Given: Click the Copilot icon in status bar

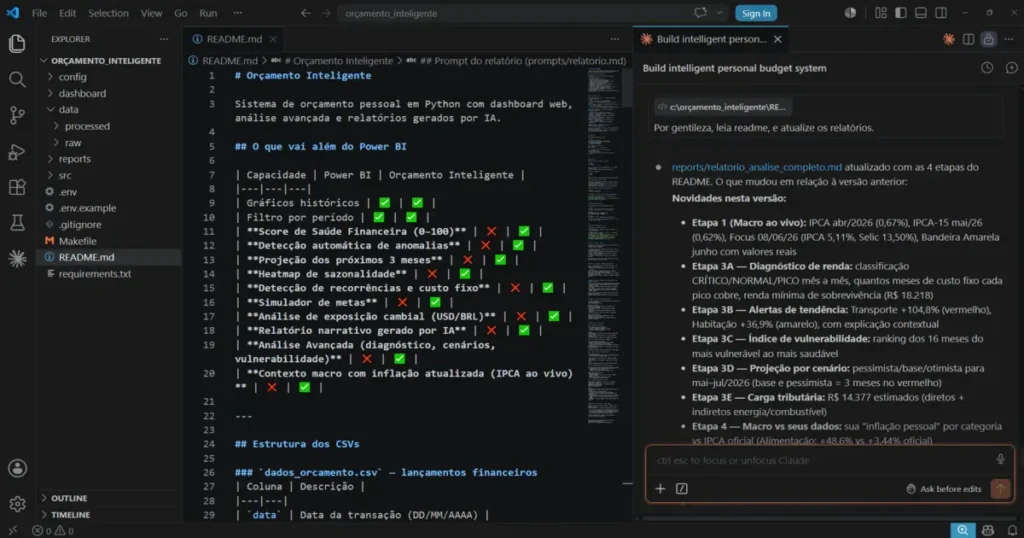Looking at the screenshot, I should click(x=987, y=531).
